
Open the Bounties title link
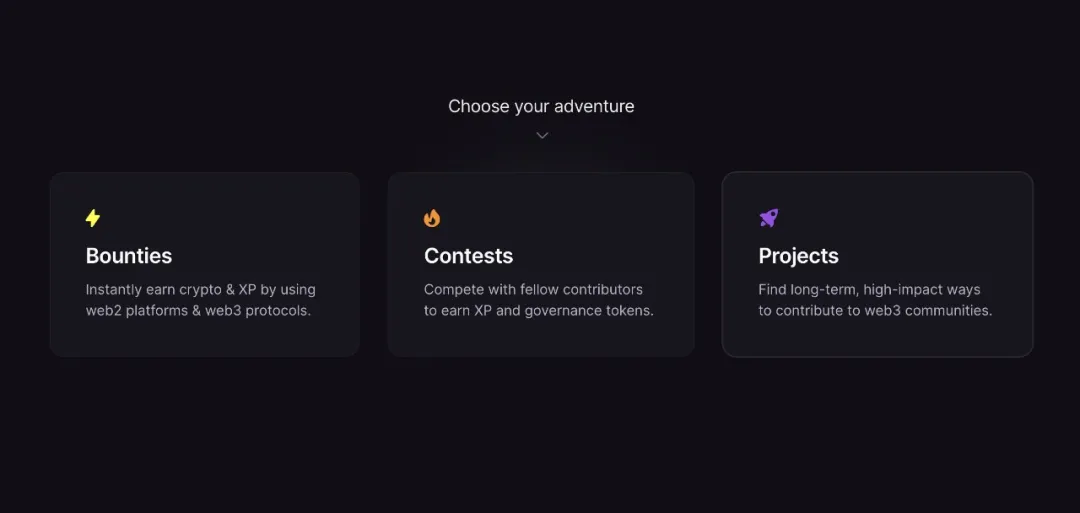click(x=129, y=256)
